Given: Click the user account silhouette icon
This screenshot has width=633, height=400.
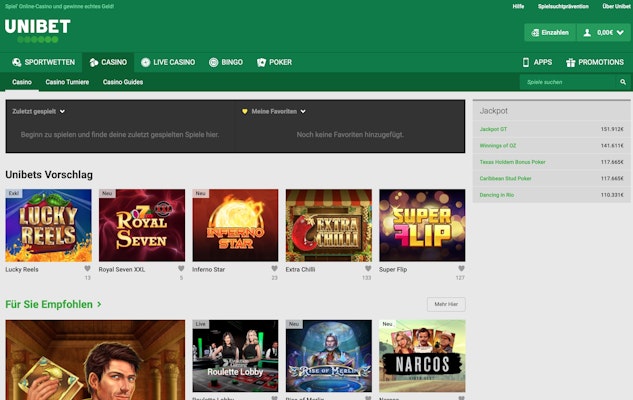Looking at the screenshot, I should [x=587, y=33].
